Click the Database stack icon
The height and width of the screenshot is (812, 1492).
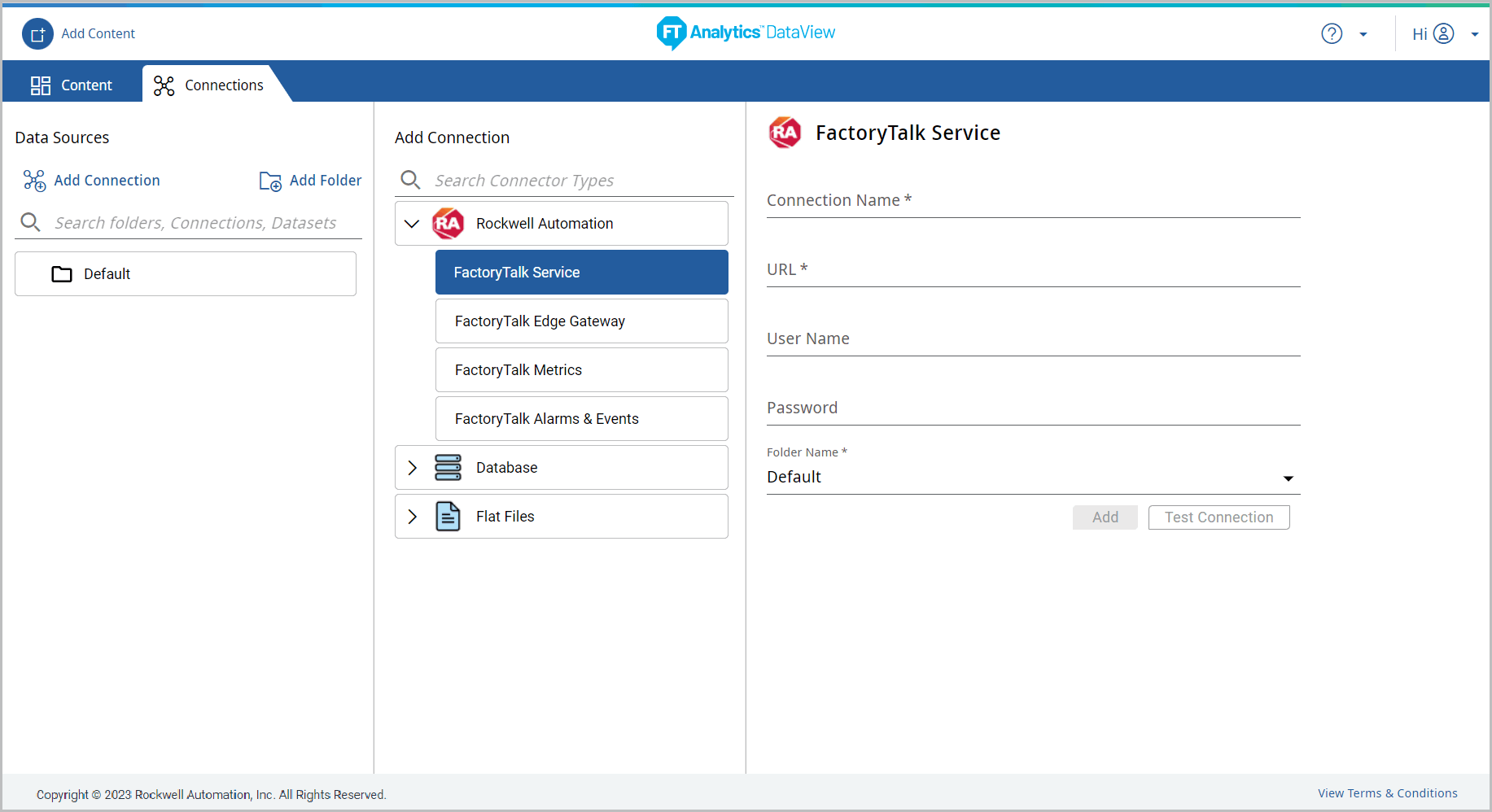pyautogui.click(x=448, y=467)
